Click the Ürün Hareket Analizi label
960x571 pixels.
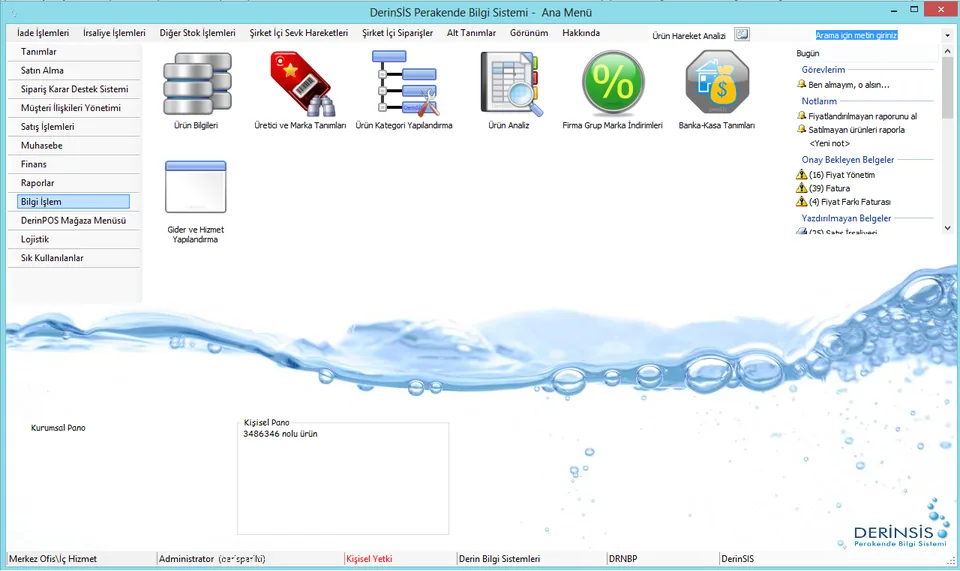[x=689, y=35]
